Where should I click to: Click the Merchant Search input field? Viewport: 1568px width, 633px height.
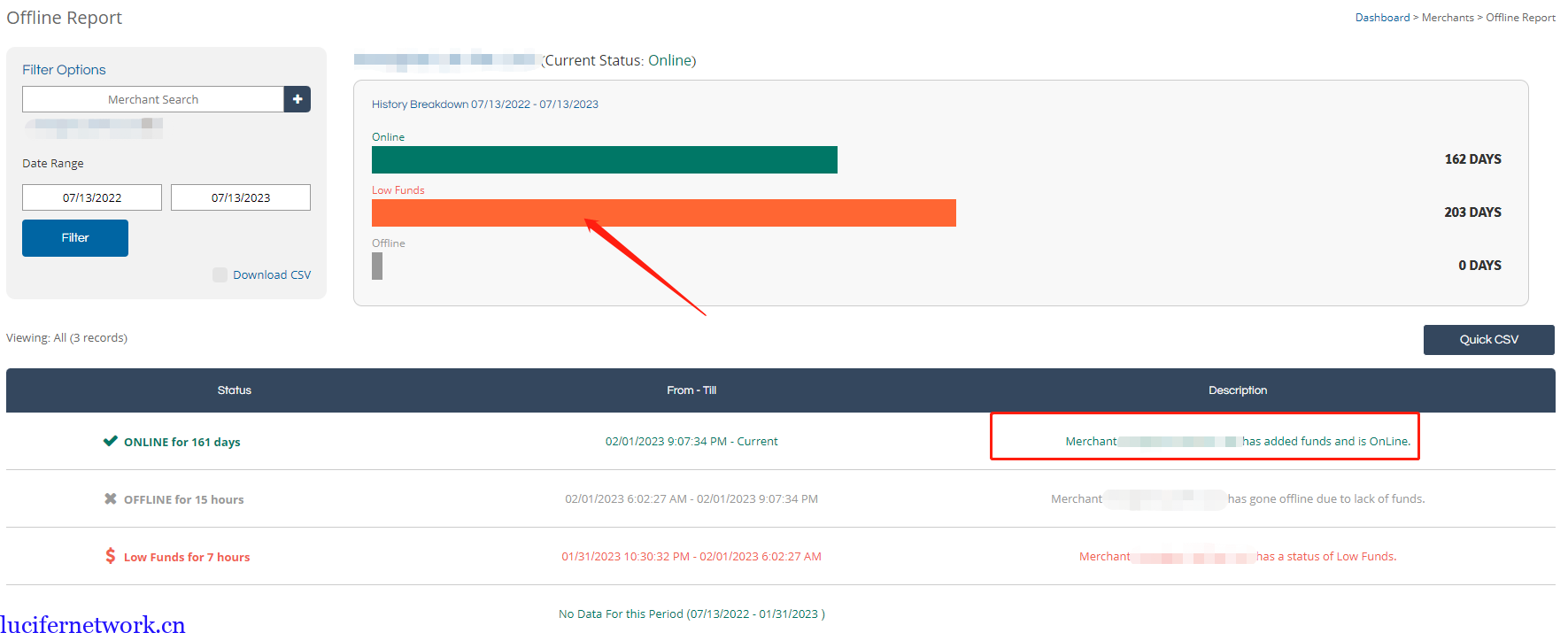[x=153, y=99]
